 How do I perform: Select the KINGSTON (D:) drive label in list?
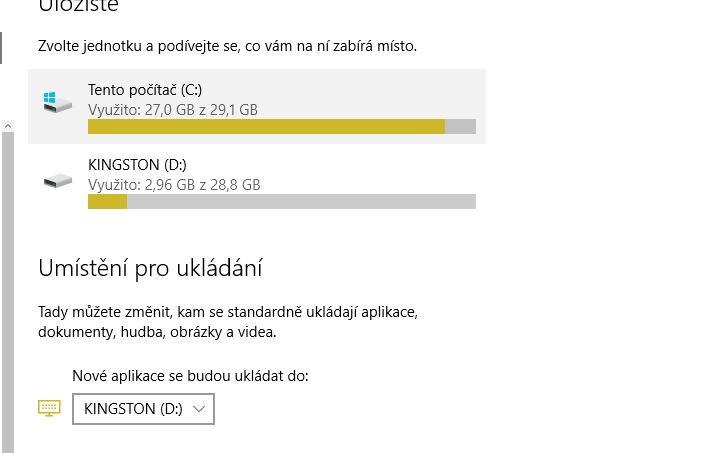point(137,165)
